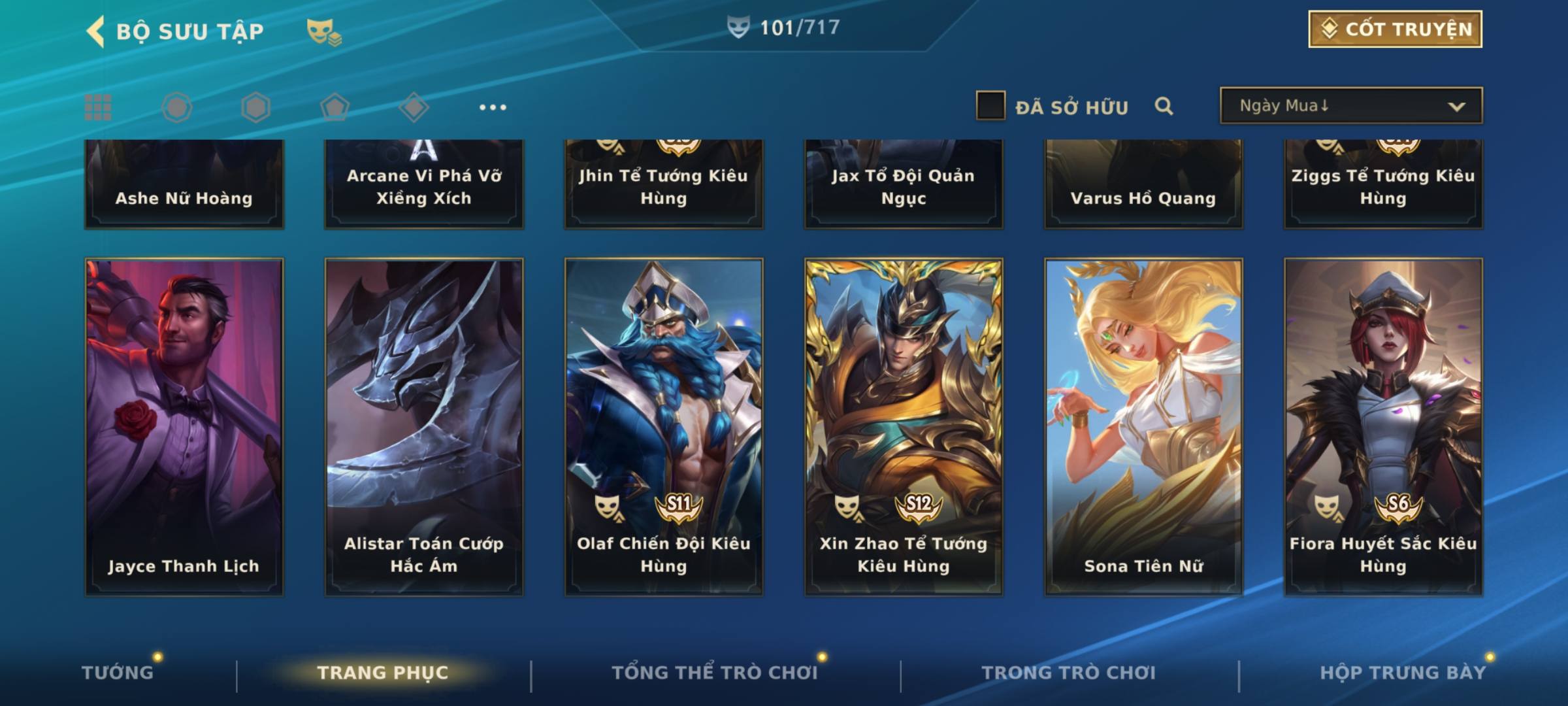Image resolution: width=1568 pixels, height=706 pixels.
Task: Select the Jayce Thanh Lịch skin card
Action: (184, 426)
